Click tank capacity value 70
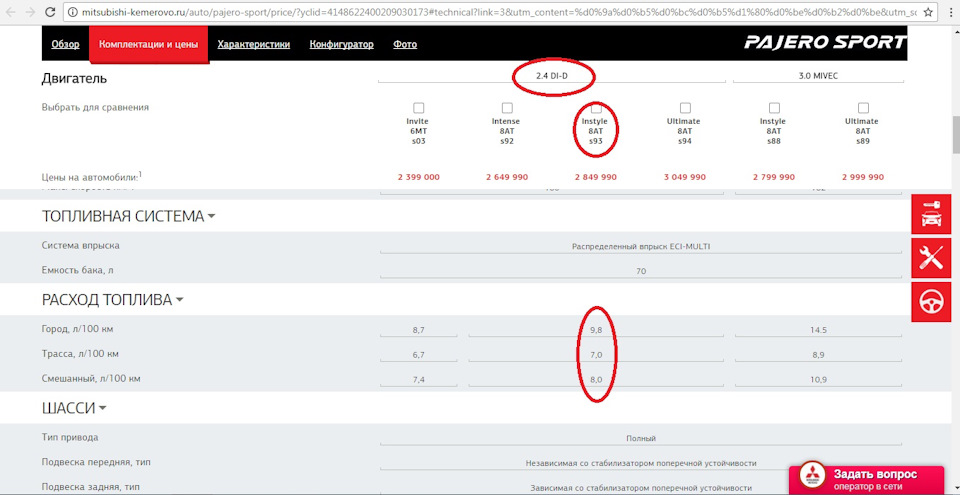The height and width of the screenshot is (495, 960). point(641,271)
